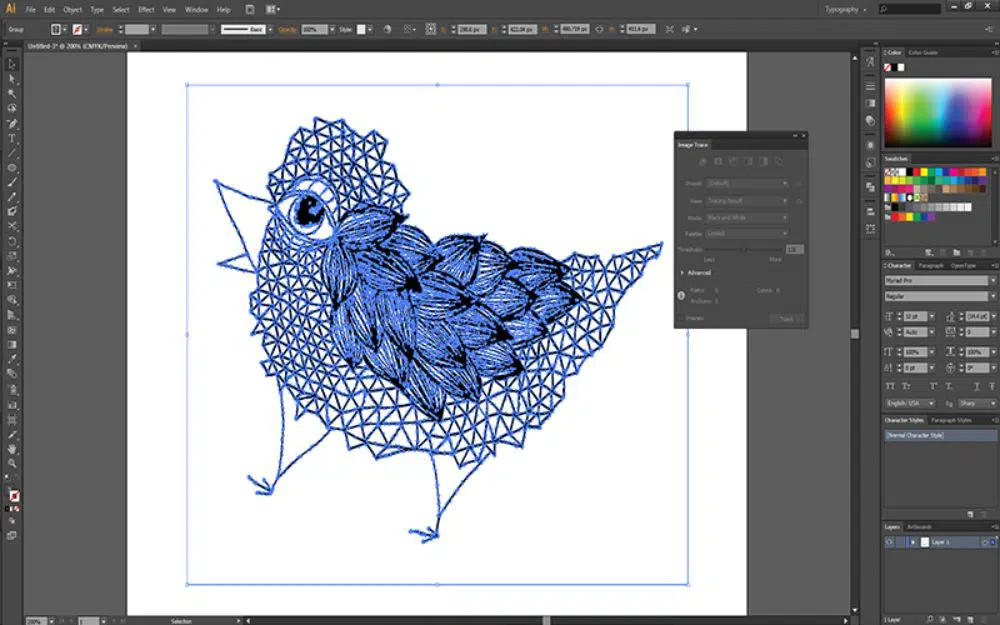Click the Trace button
This screenshot has height=625, width=1000.
click(x=785, y=319)
